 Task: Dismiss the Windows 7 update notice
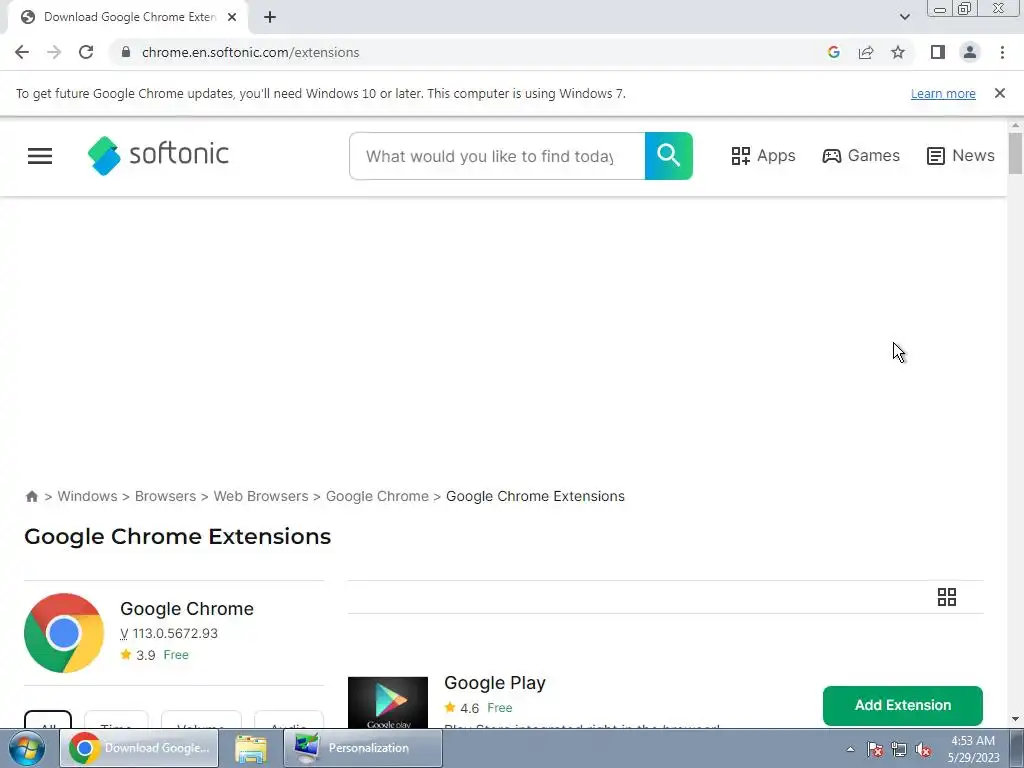point(999,93)
